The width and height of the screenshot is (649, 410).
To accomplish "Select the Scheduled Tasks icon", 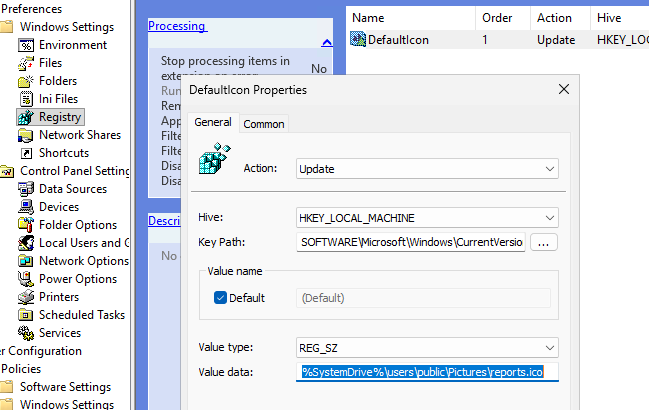I will coord(26,315).
